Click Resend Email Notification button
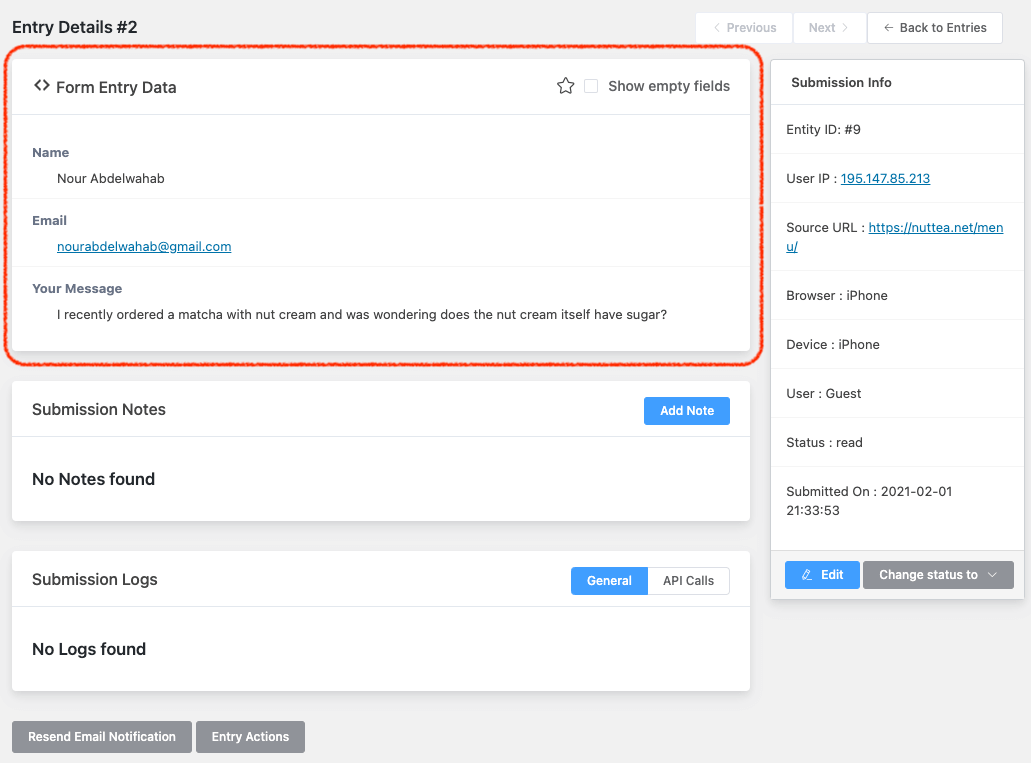The image size is (1031, 763). click(x=102, y=737)
